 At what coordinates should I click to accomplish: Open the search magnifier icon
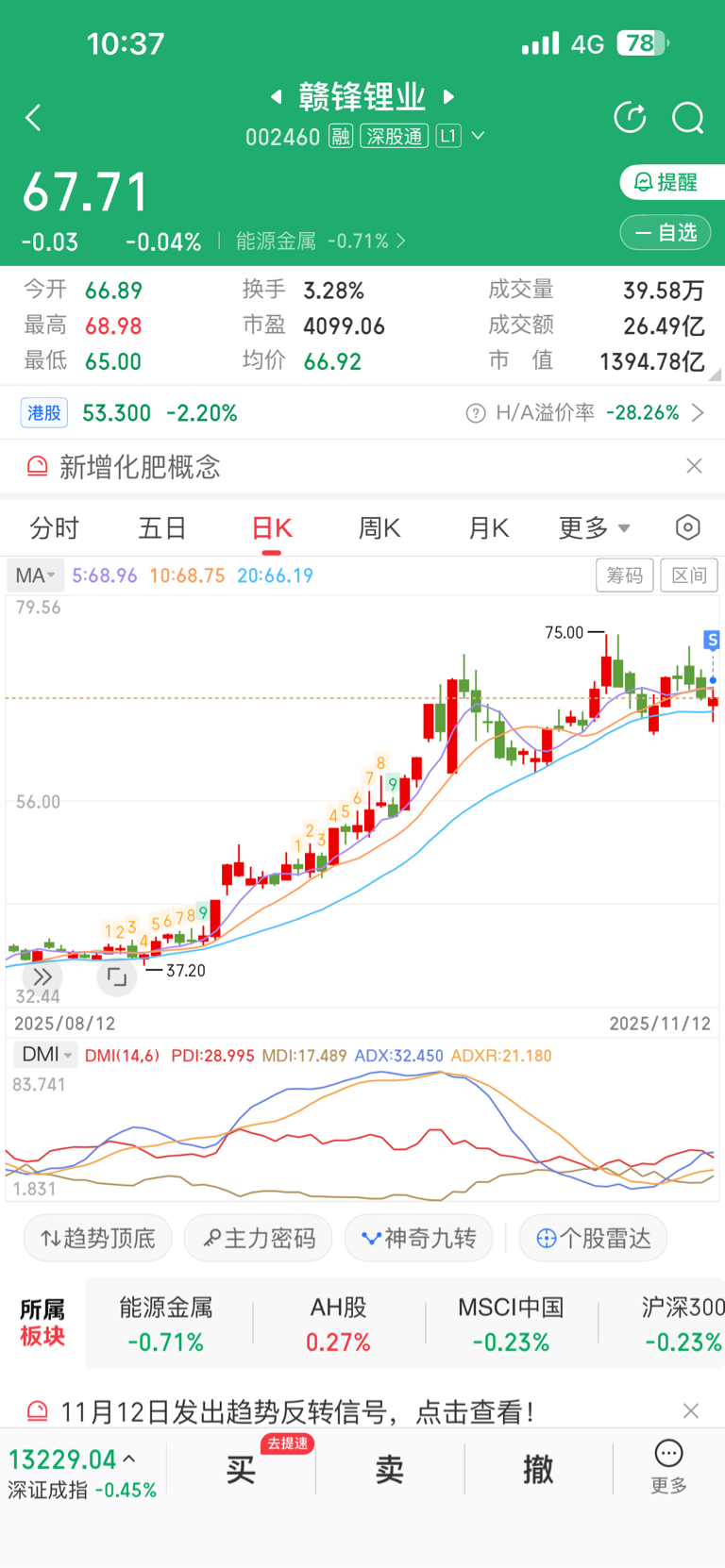tap(688, 118)
